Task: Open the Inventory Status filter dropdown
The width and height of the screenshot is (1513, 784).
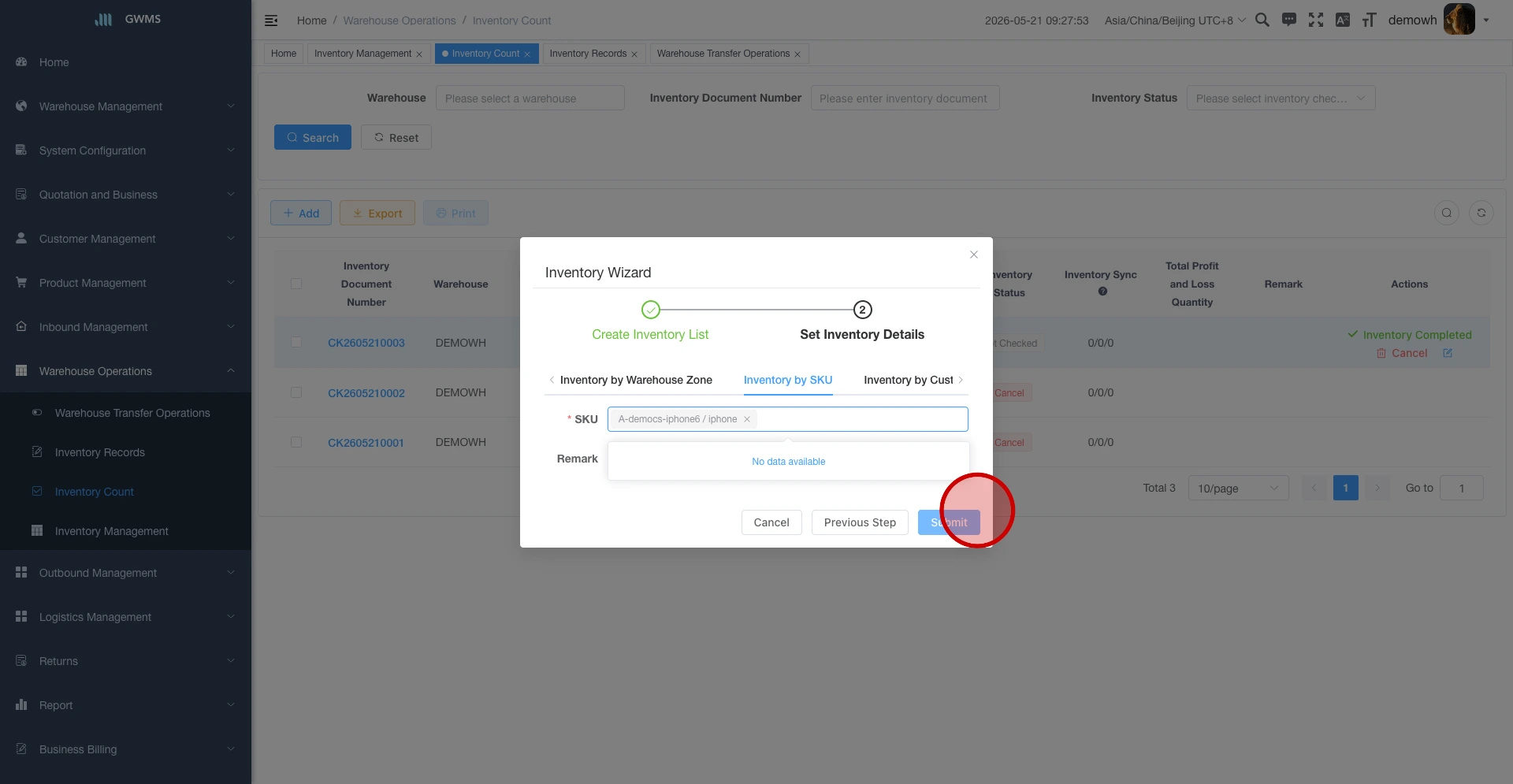Action: click(1281, 98)
